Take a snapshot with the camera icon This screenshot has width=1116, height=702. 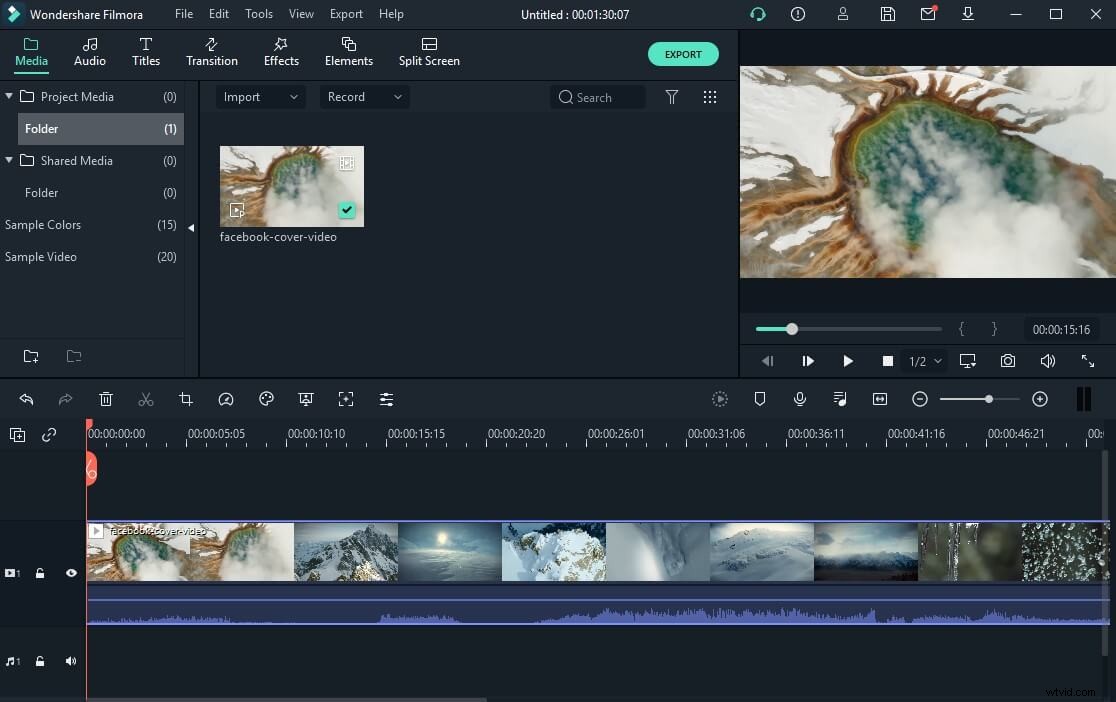point(1007,360)
